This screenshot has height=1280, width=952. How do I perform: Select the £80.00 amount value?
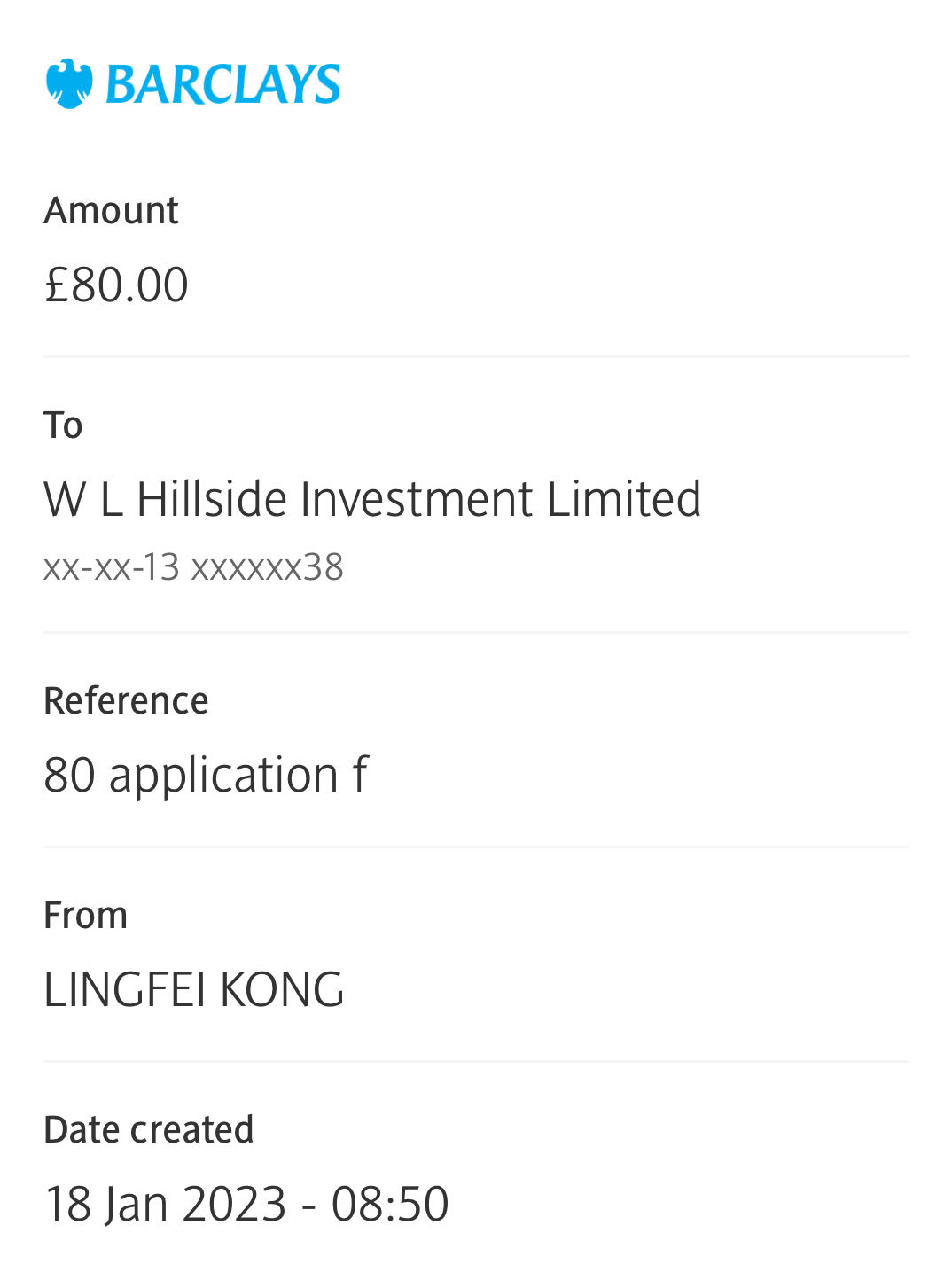point(116,285)
